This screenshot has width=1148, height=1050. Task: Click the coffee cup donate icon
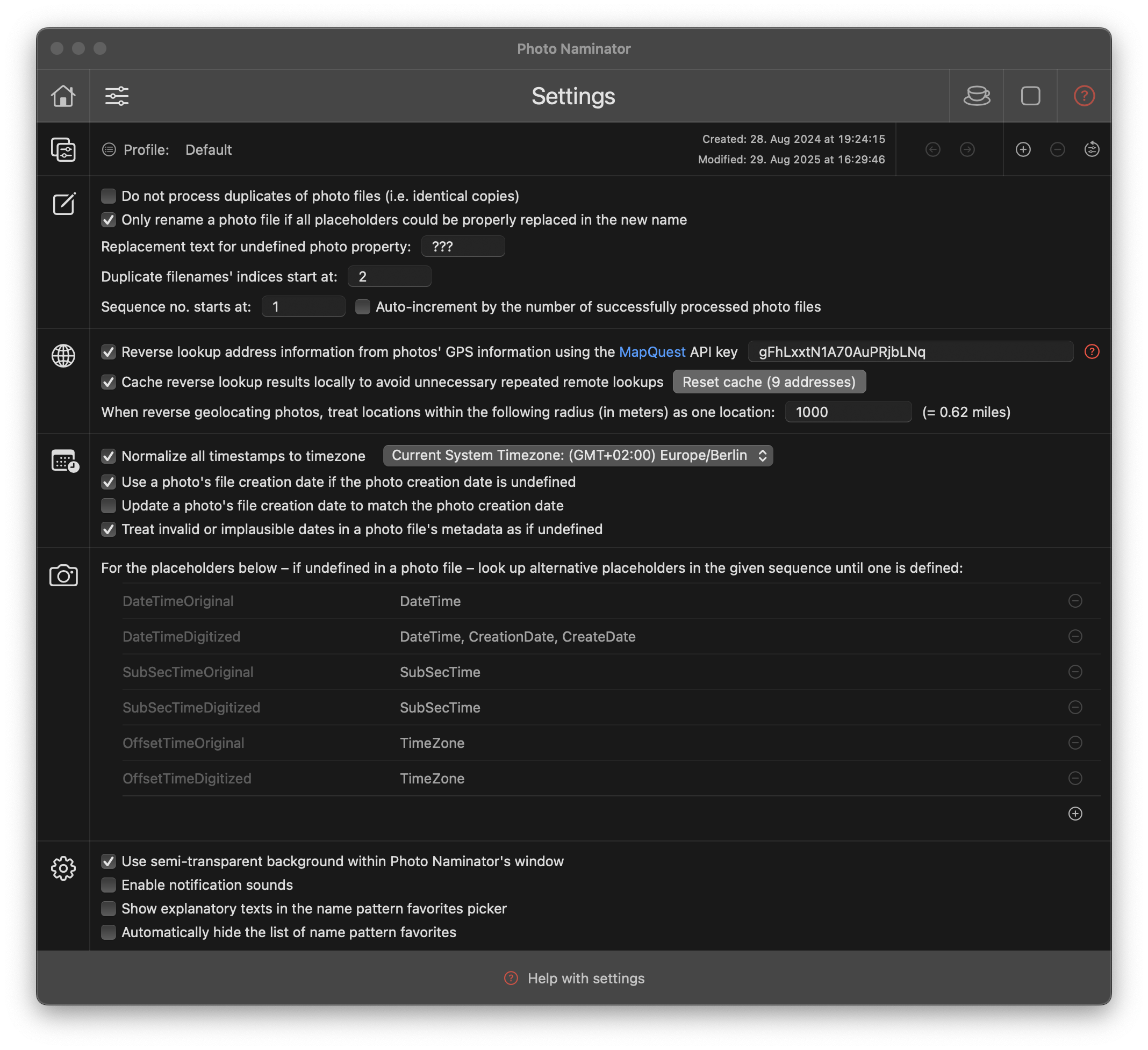pos(977,96)
